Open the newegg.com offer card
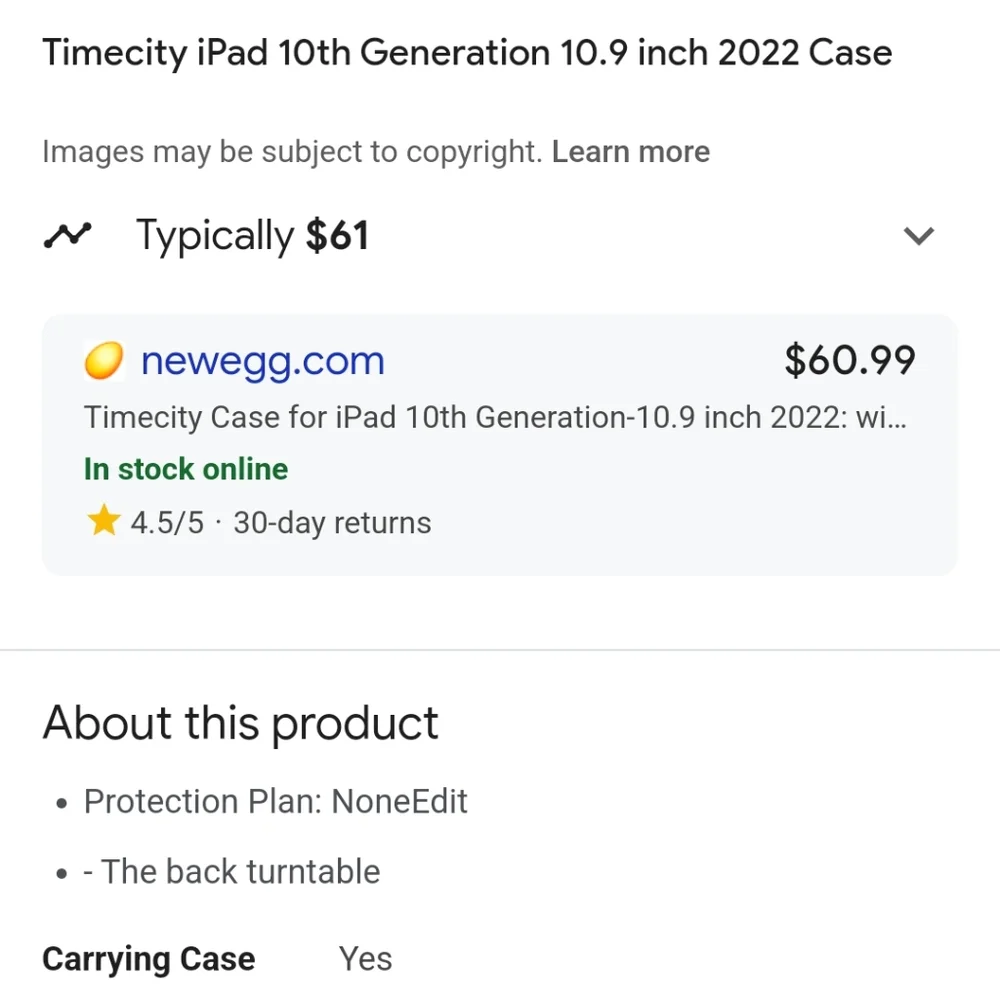 point(499,445)
